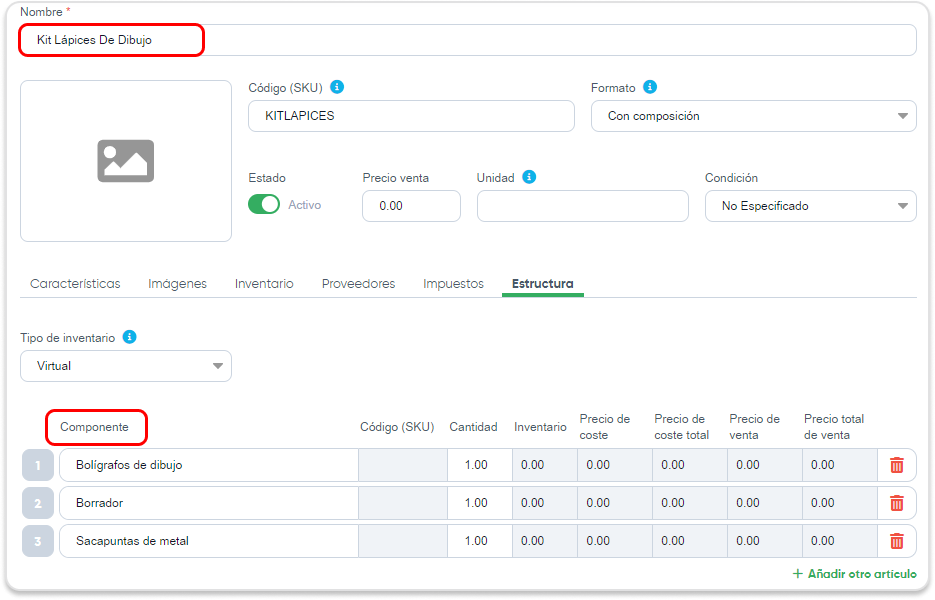The height and width of the screenshot is (600, 935).
Task: Open the Inventario tab
Action: (264, 284)
